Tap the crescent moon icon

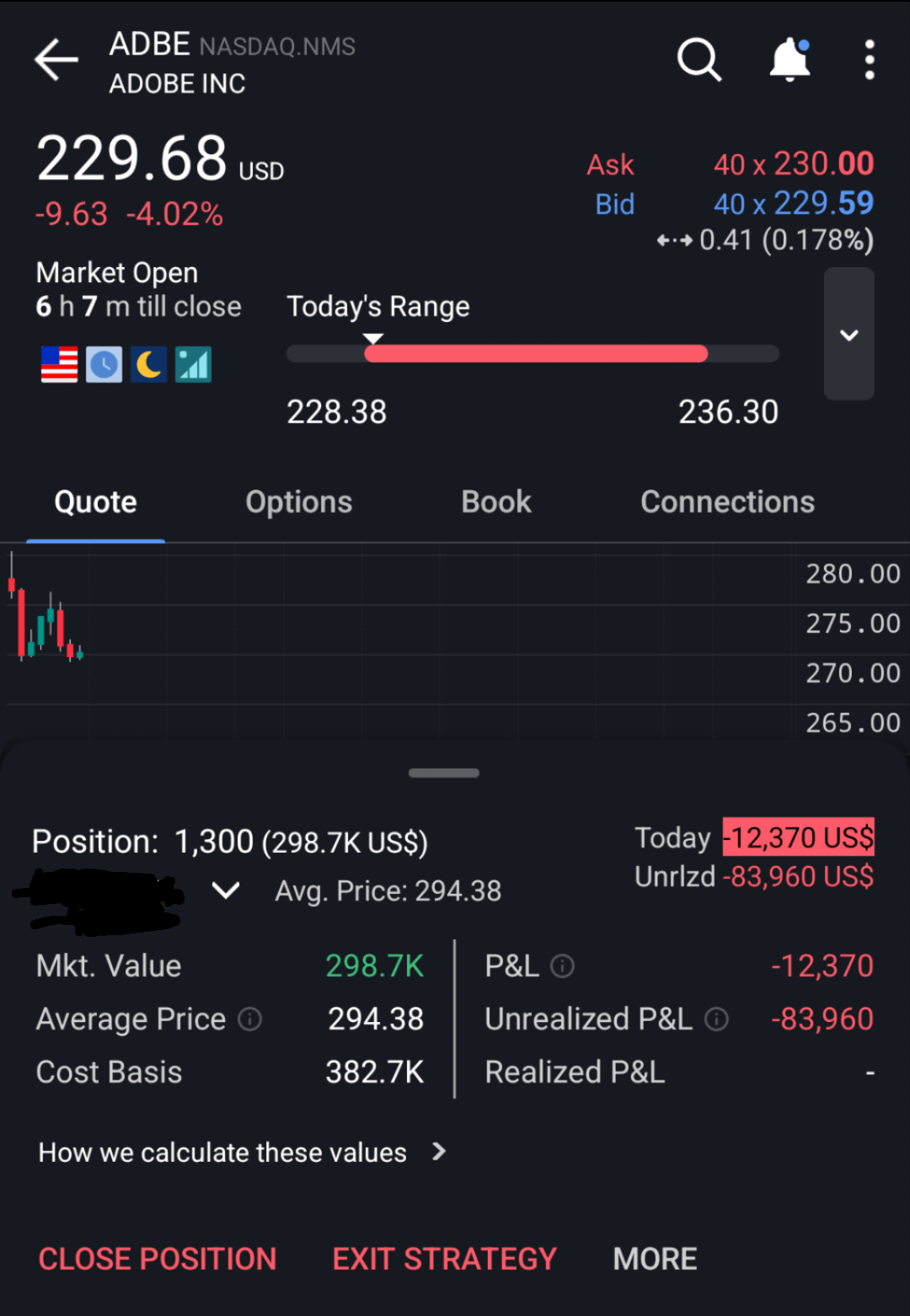[x=149, y=365]
